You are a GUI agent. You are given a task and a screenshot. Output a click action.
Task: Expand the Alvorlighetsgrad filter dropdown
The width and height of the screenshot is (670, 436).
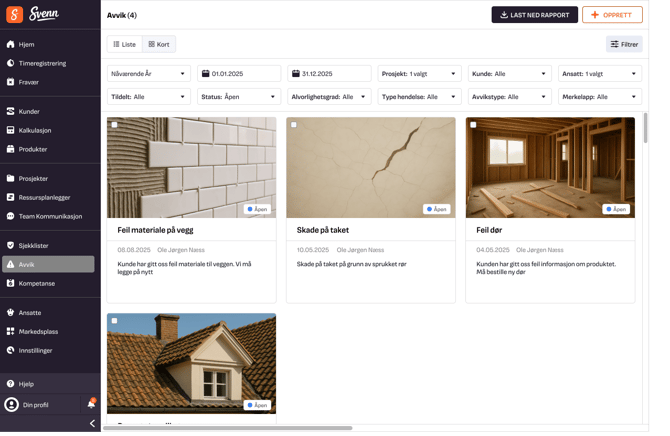(x=328, y=97)
